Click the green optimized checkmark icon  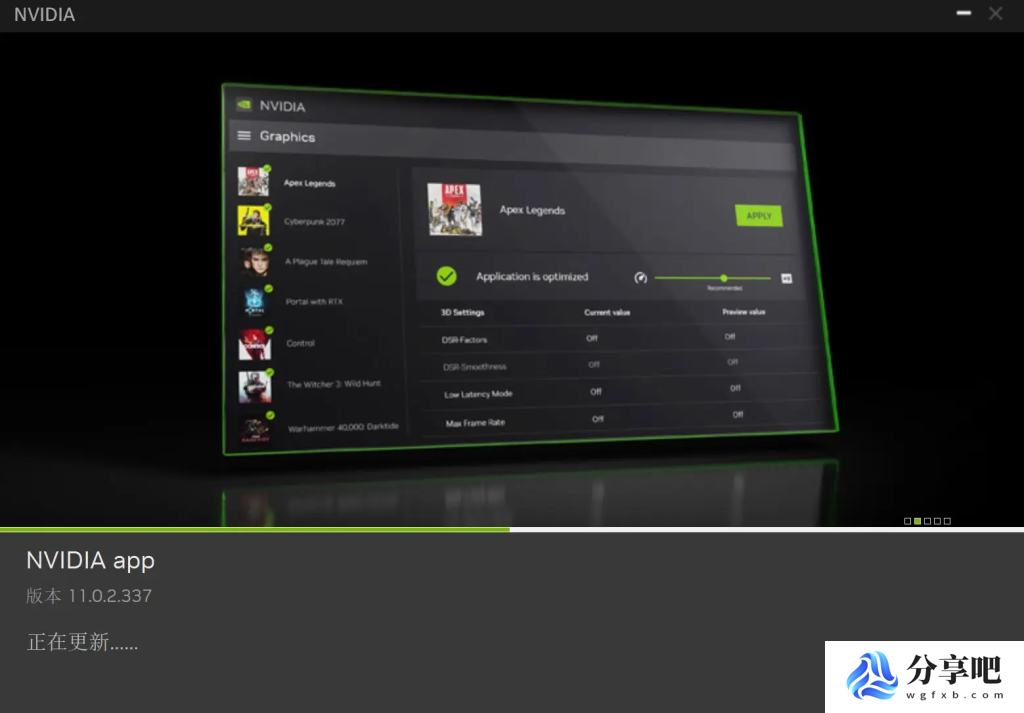tap(447, 276)
